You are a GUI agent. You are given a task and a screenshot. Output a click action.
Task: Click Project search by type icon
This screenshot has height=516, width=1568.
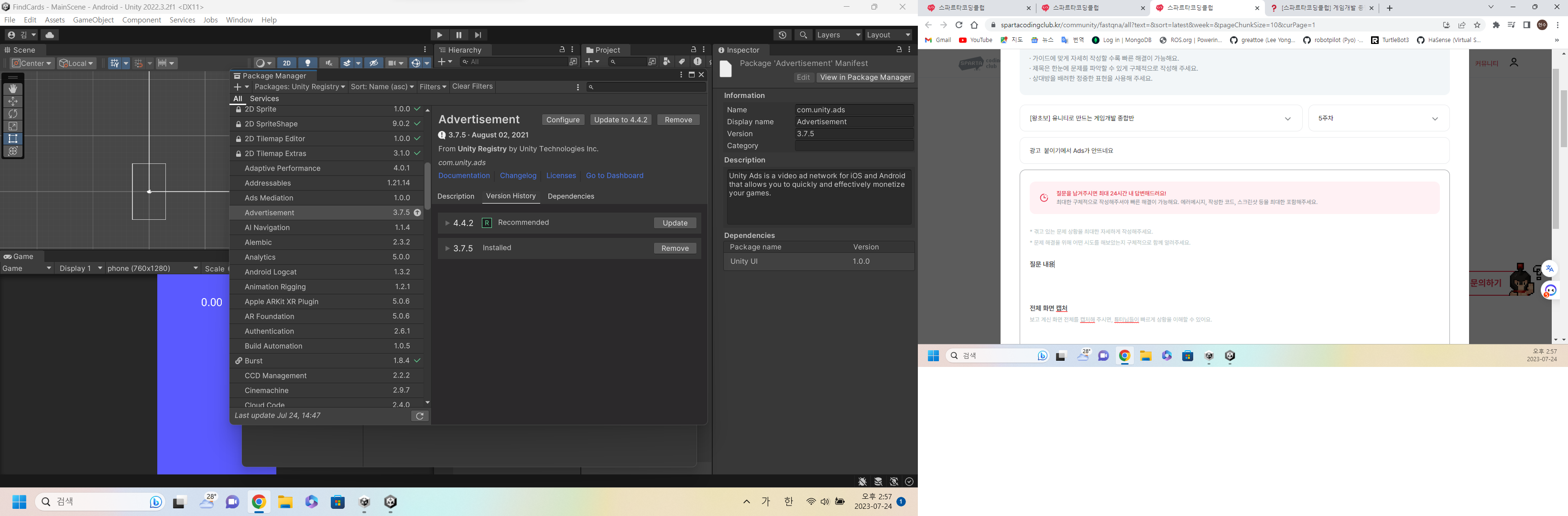coord(666,62)
